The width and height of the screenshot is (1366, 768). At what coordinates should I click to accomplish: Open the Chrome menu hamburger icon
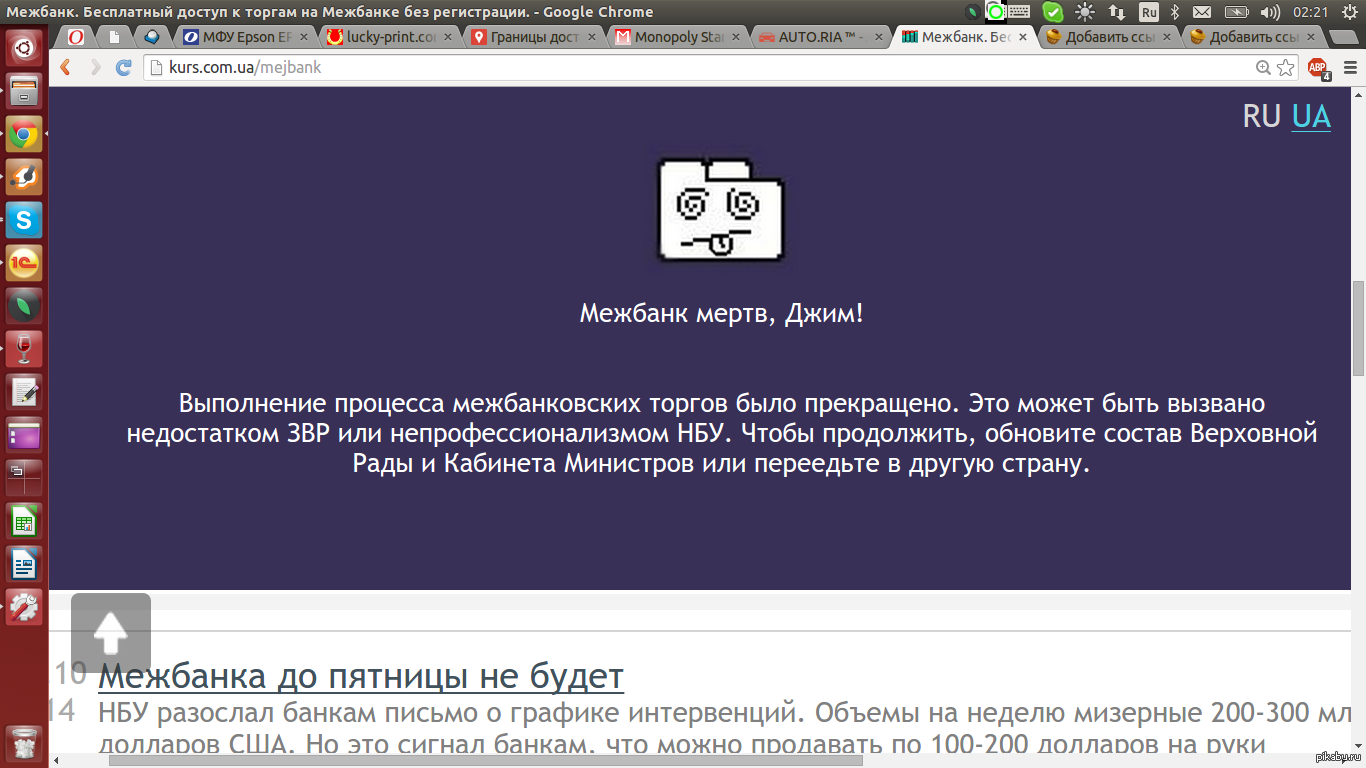(x=1349, y=68)
